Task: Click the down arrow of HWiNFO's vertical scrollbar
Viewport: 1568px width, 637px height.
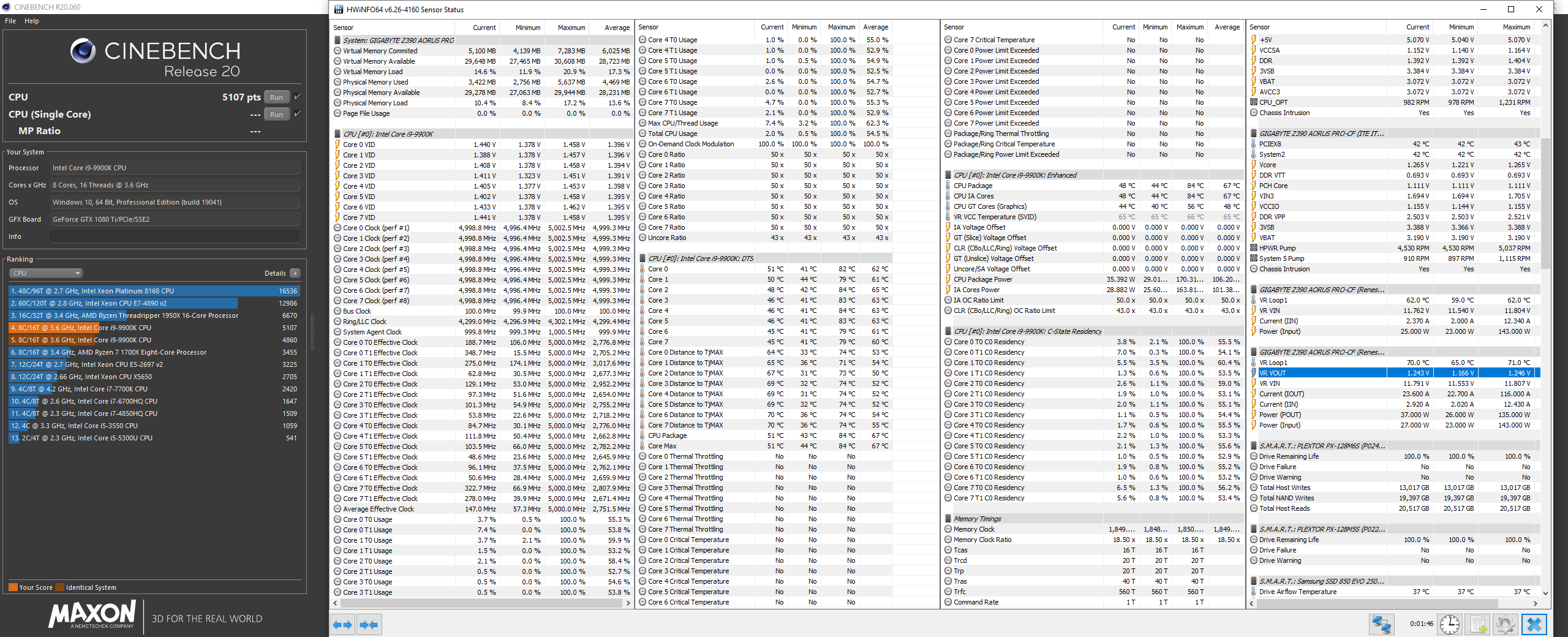Action: click(1545, 593)
